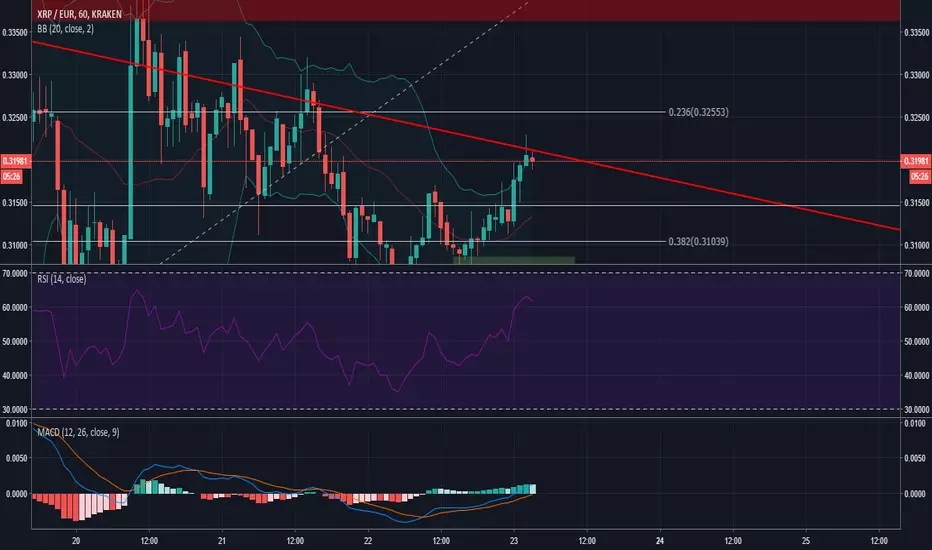This screenshot has height=550, width=932.
Task: Click the 0.33000 right price scale value
Action: 916,76
